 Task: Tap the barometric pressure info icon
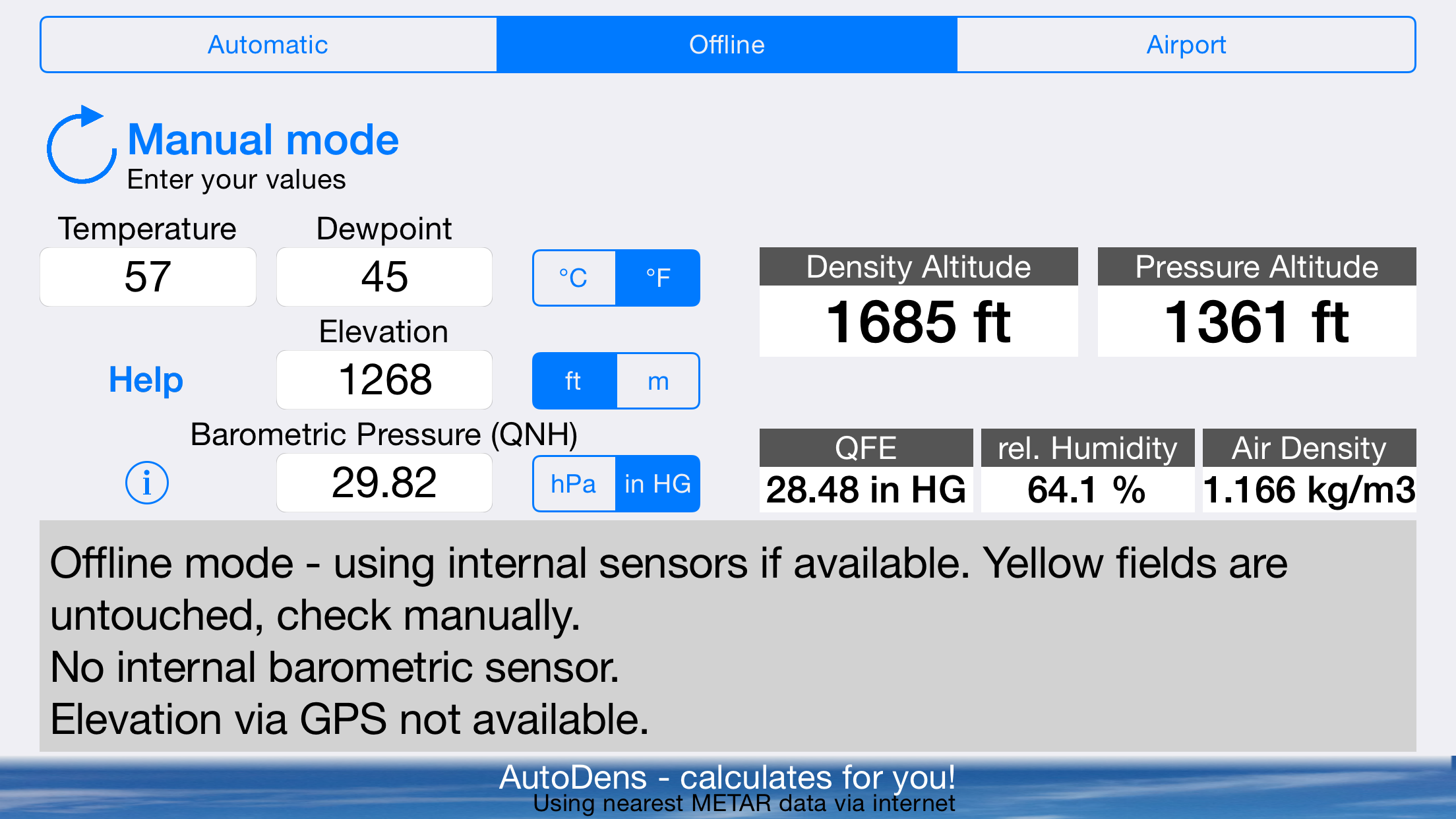pyautogui.click(x=146, y=483)
